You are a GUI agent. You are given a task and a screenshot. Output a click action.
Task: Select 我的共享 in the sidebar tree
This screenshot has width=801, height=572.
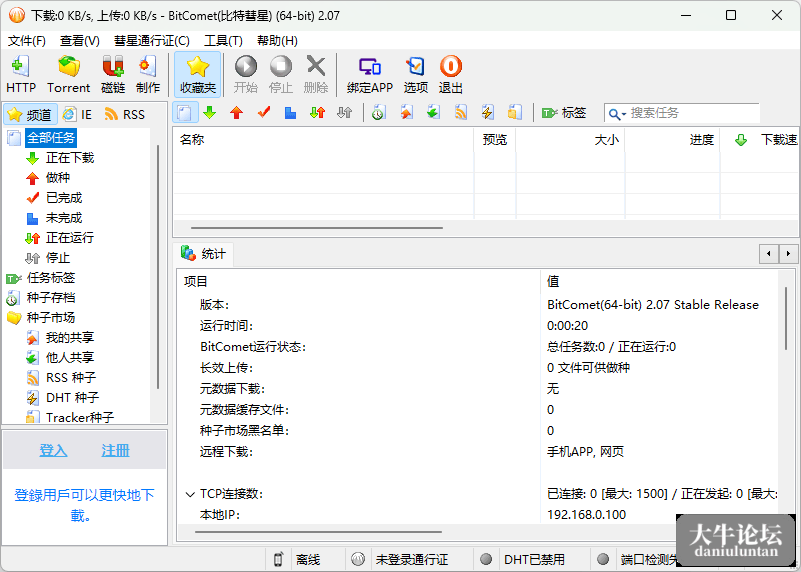(x=70, y=338)
